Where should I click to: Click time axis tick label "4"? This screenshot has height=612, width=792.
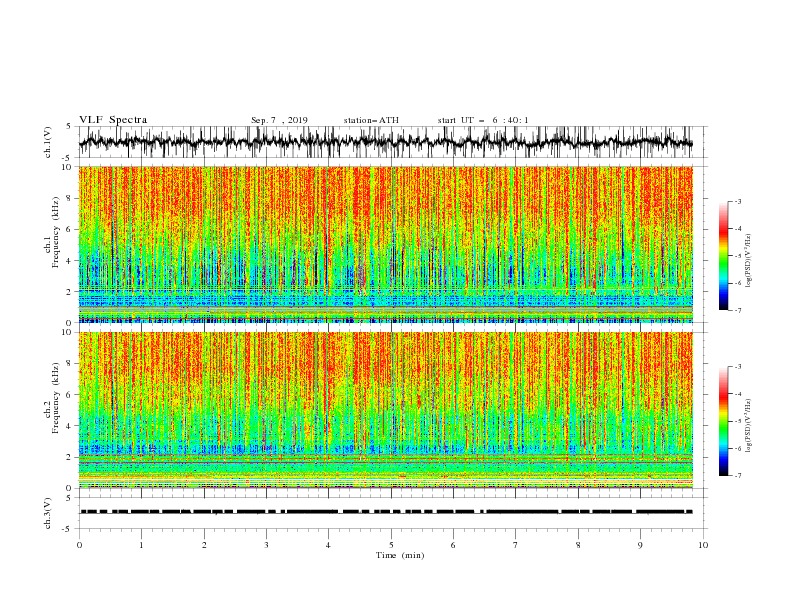point(328,545)
